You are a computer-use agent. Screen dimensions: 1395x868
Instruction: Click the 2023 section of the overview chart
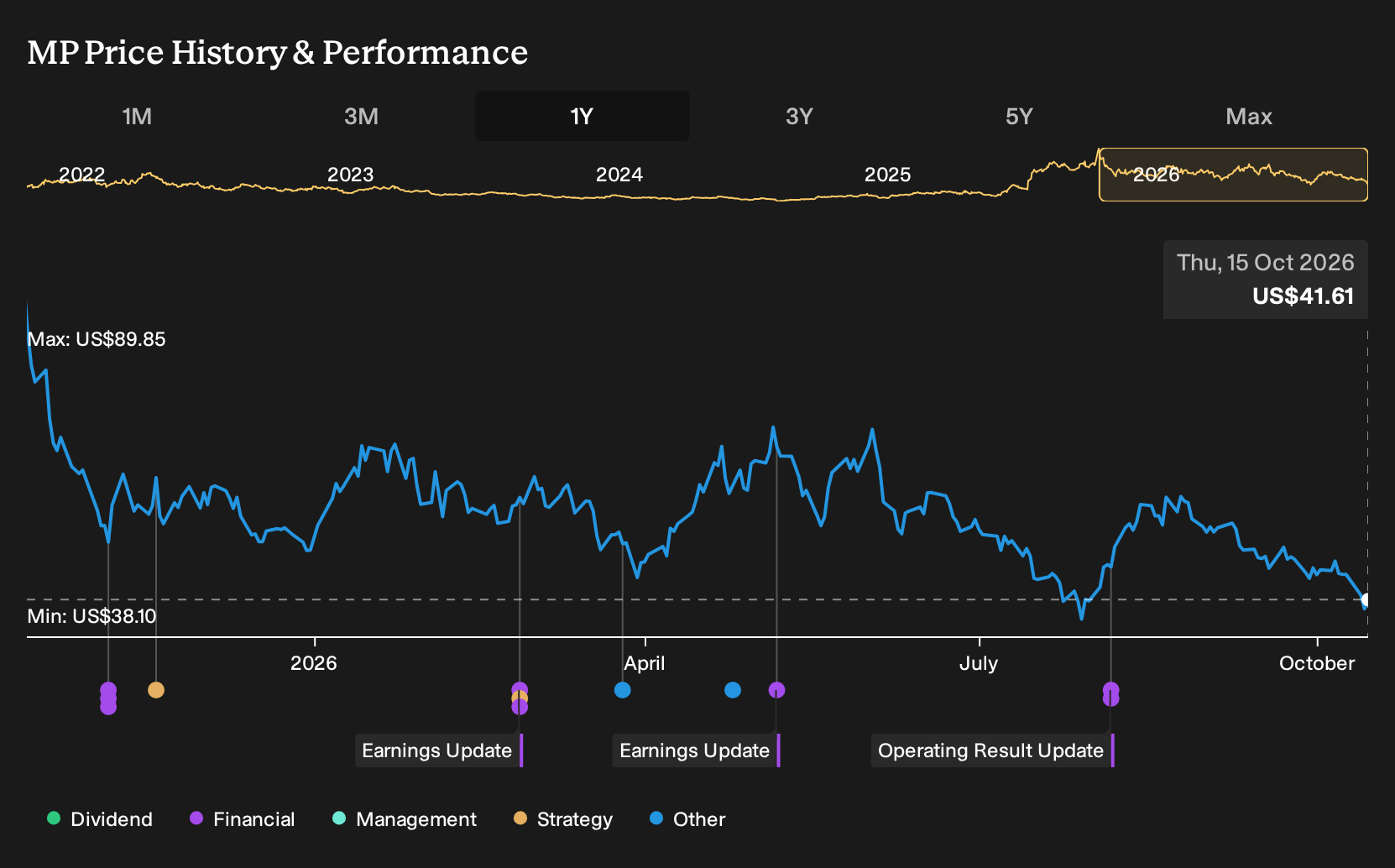[x=350, y=175]
